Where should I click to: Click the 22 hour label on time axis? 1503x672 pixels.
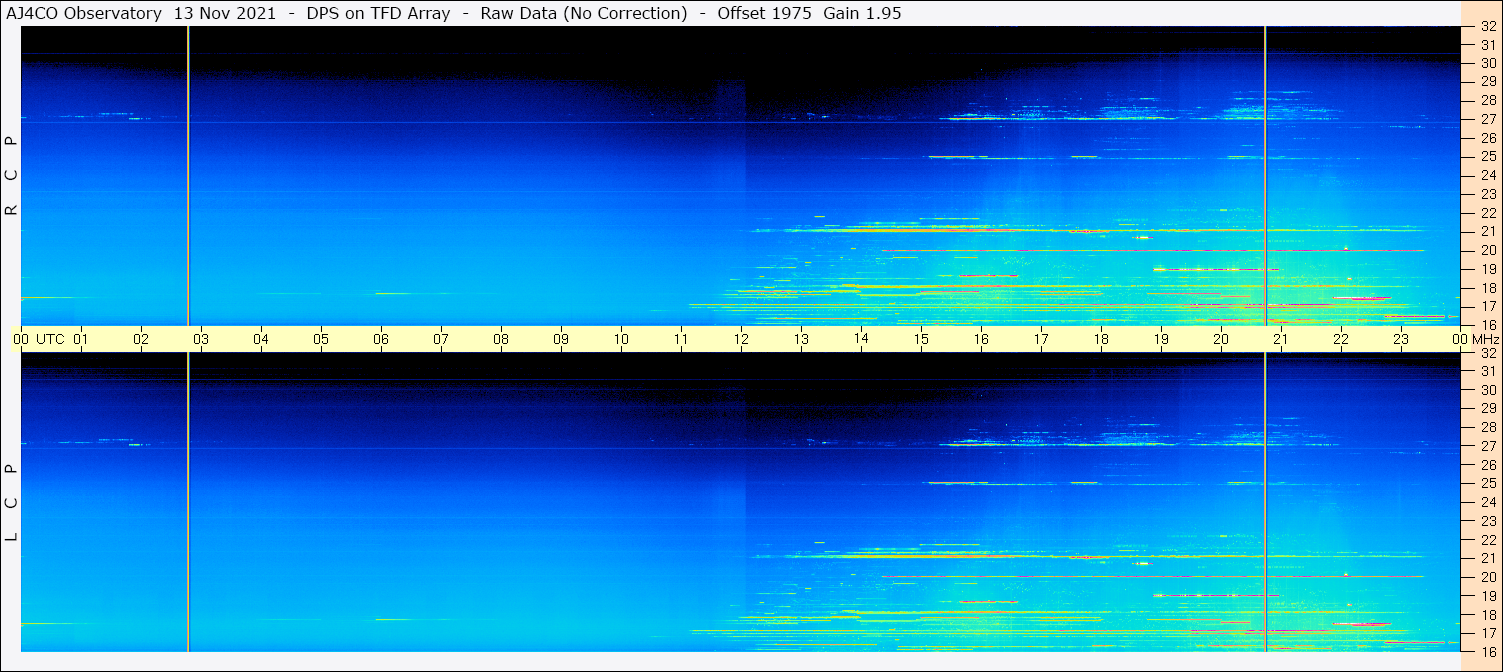1341,339
